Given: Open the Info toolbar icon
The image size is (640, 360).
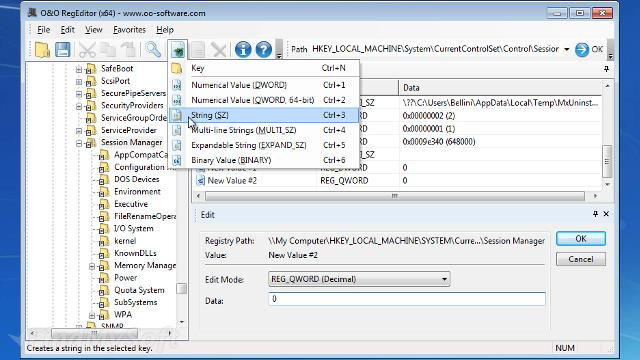Looking at the screenshot, I should point(243,50).
